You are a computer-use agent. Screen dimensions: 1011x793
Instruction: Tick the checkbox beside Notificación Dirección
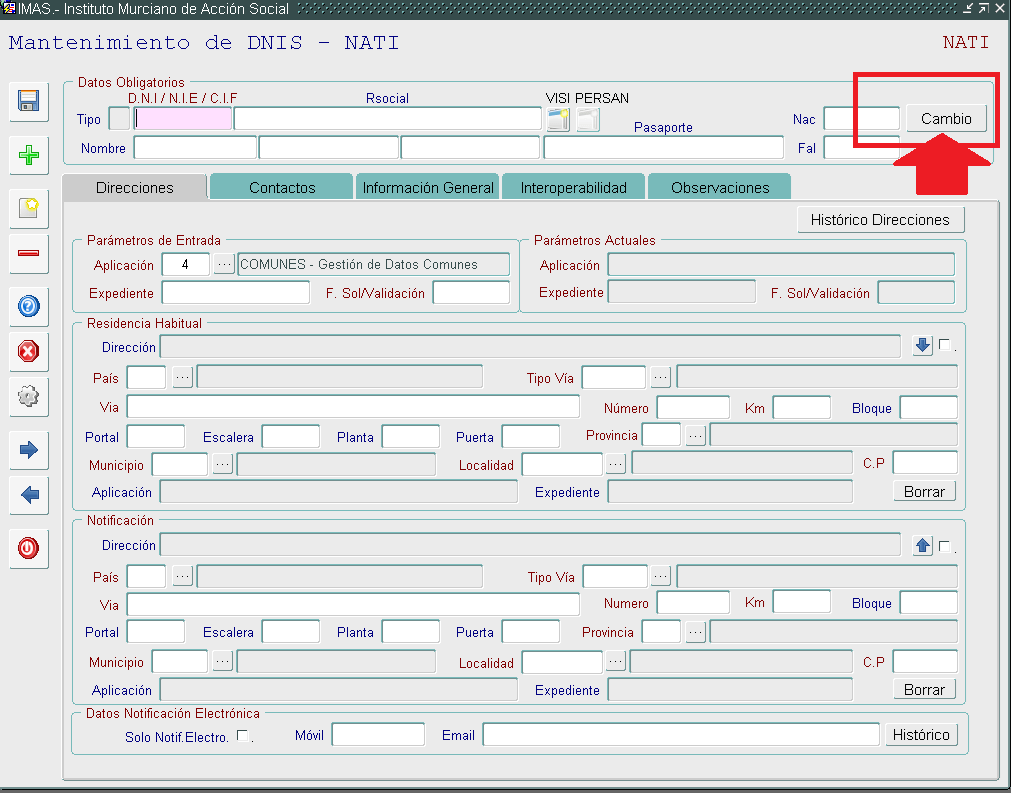pos(944,546)
